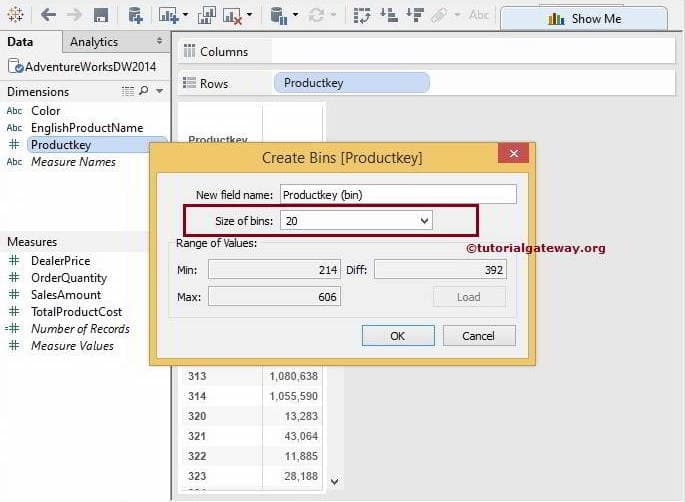Open the Size of bins dropdown

(x=424, y=221)
